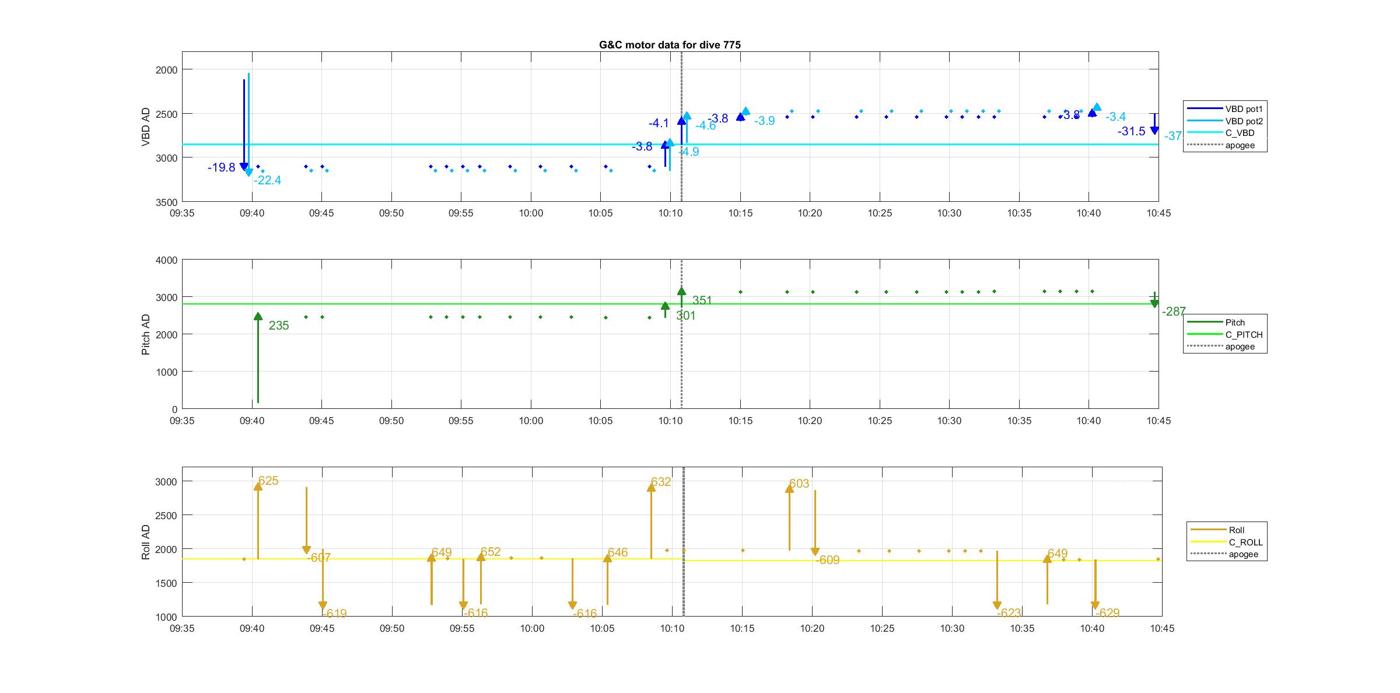Click the '632' annotation in Roll plot

[661, 482]
